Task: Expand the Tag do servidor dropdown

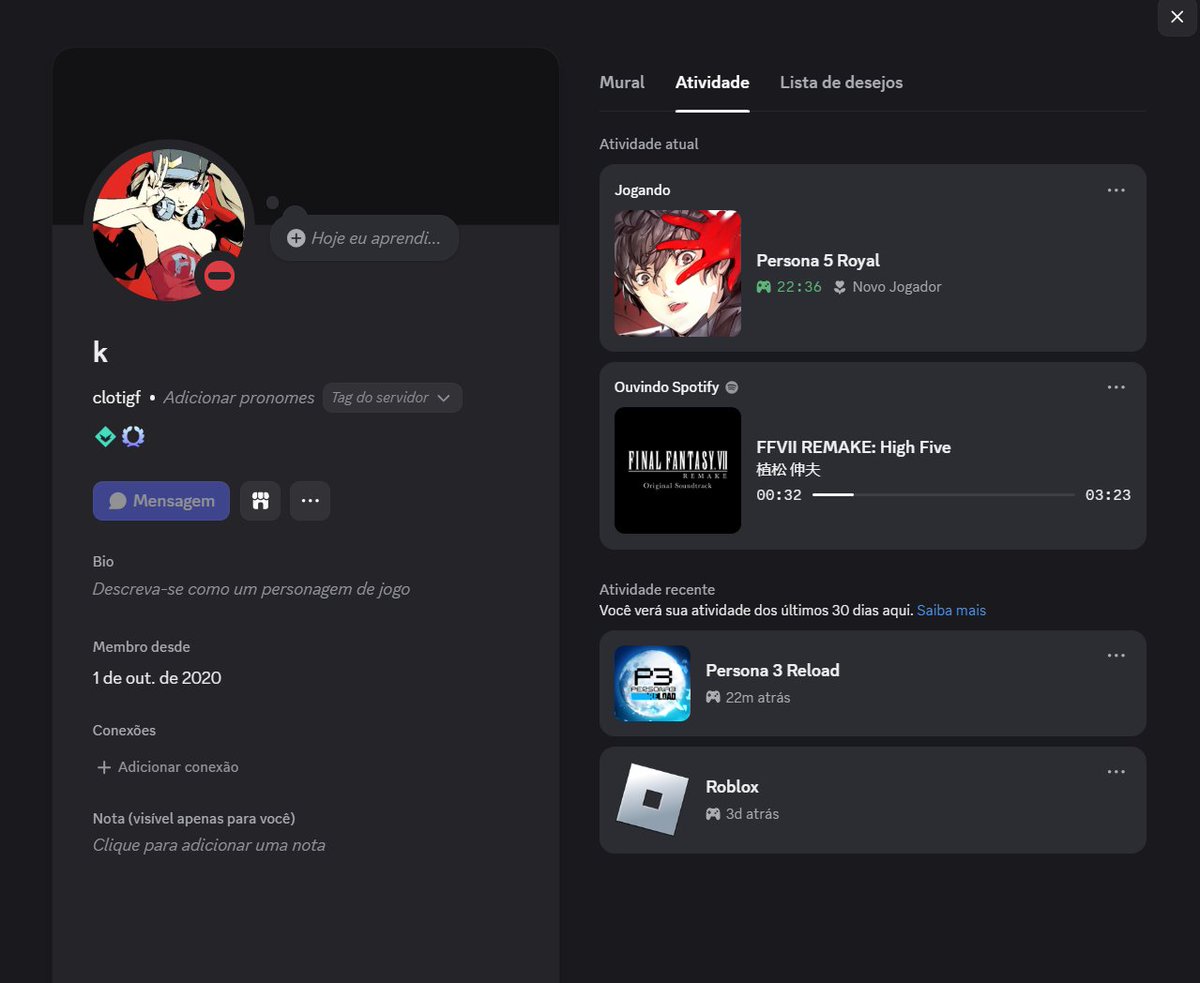Action: [392, 398]
